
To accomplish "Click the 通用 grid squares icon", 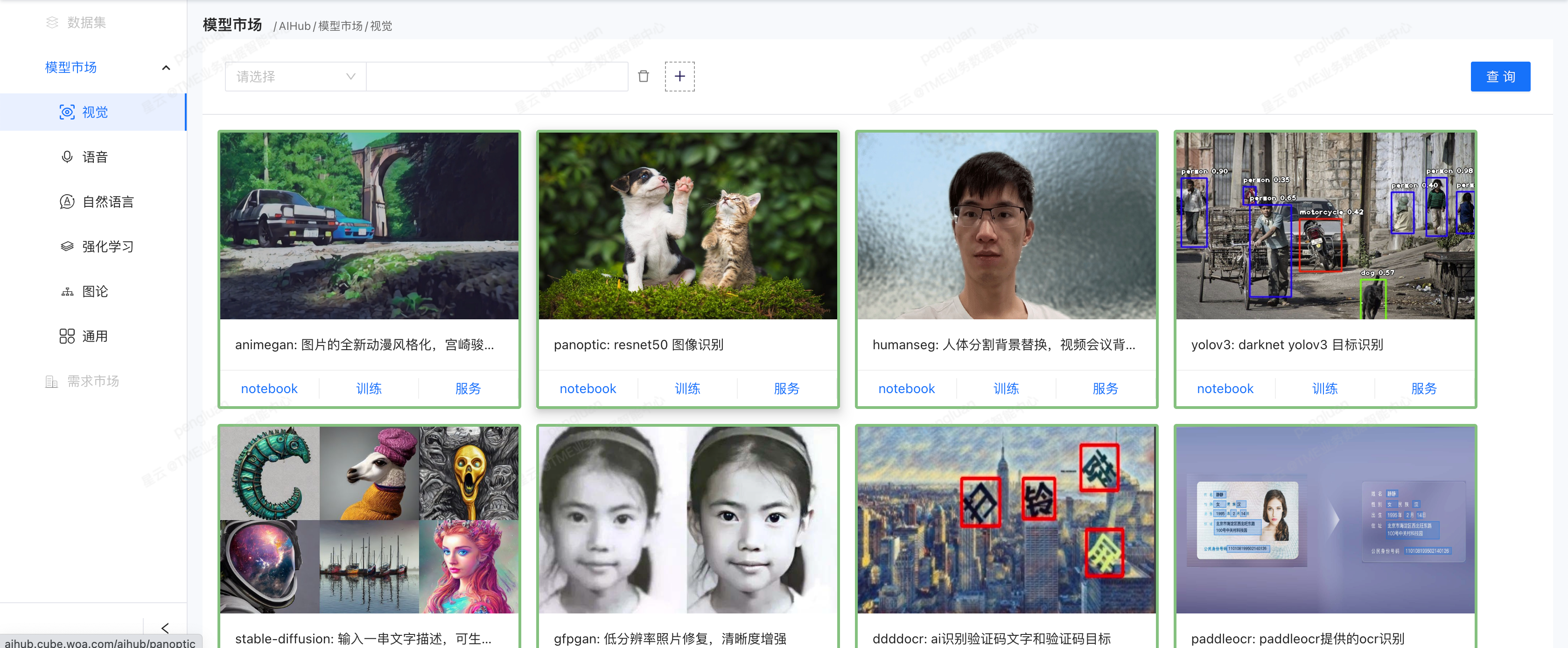I will 67,336.
